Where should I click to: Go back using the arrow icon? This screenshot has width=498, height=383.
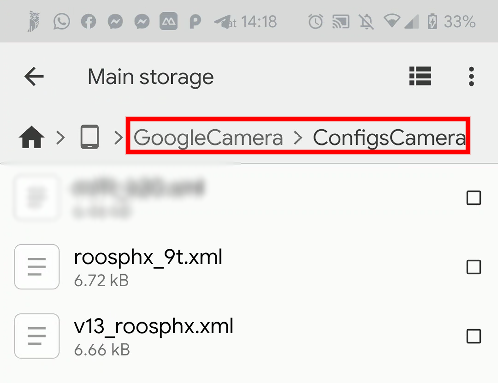point(34,77)
